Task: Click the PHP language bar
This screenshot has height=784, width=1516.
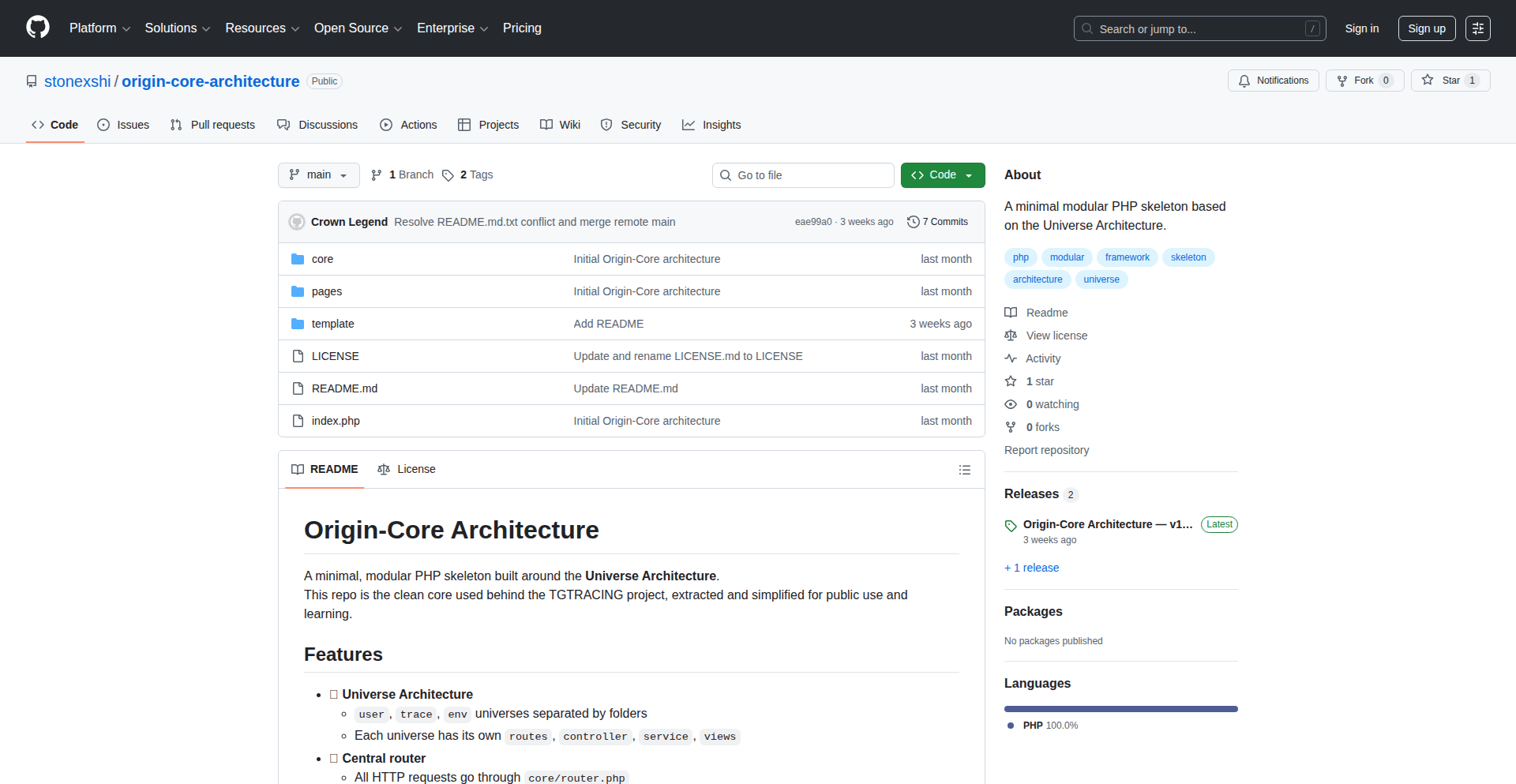Action: pyautogui.click(x=1120, y=709)
